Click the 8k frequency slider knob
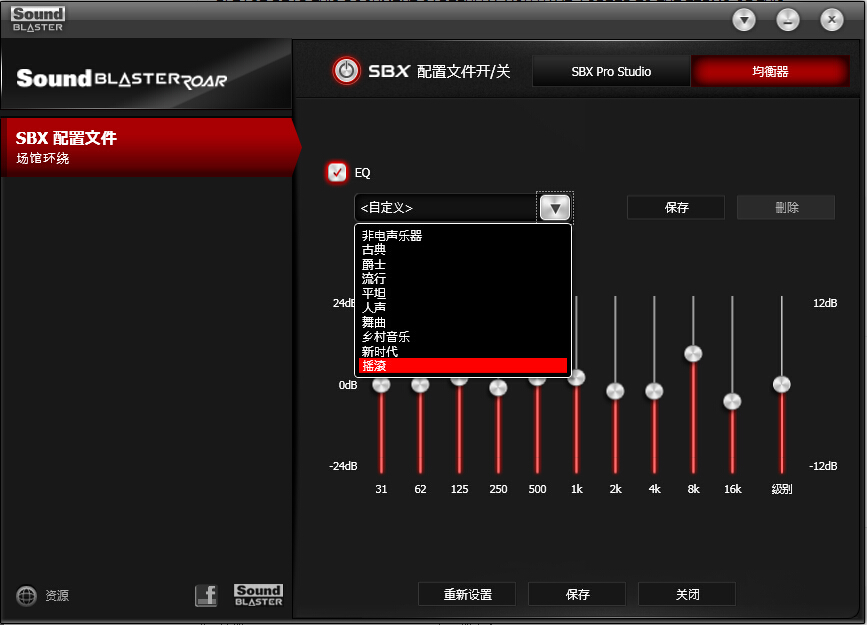The width and height of the screenshot is (867, 625). coord(693,354)
